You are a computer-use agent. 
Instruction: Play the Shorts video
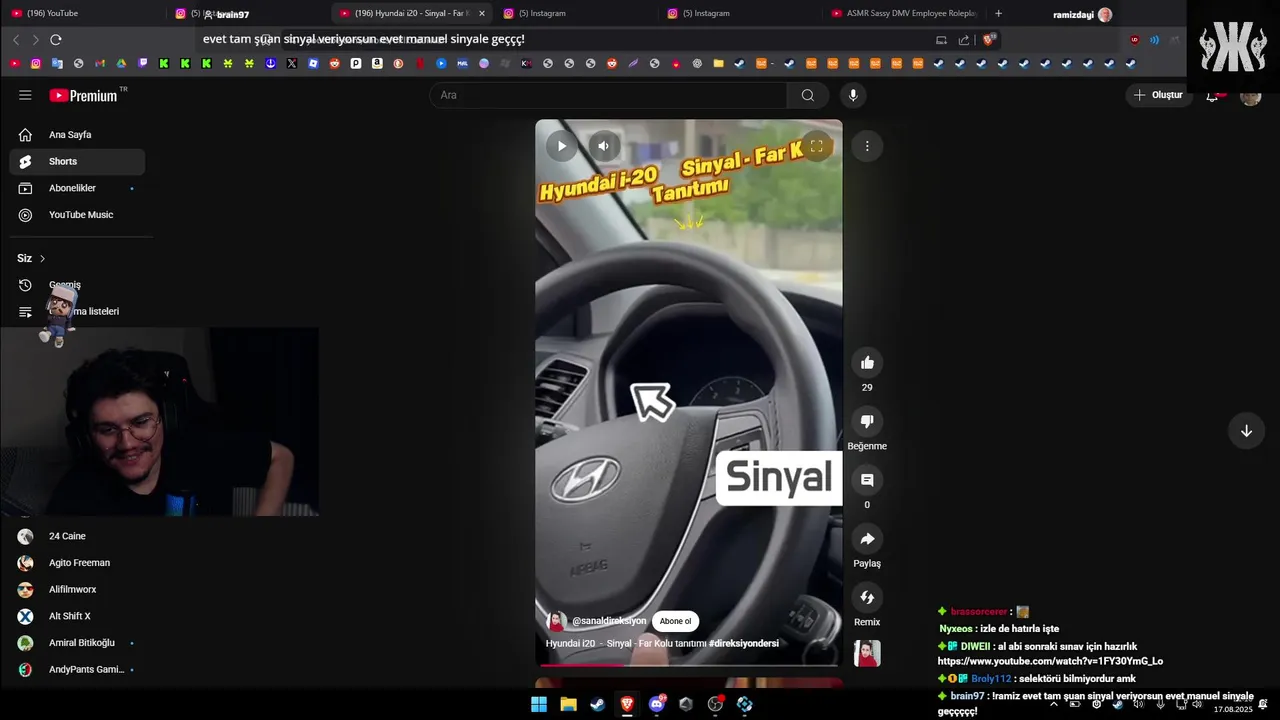pos(561,146)
